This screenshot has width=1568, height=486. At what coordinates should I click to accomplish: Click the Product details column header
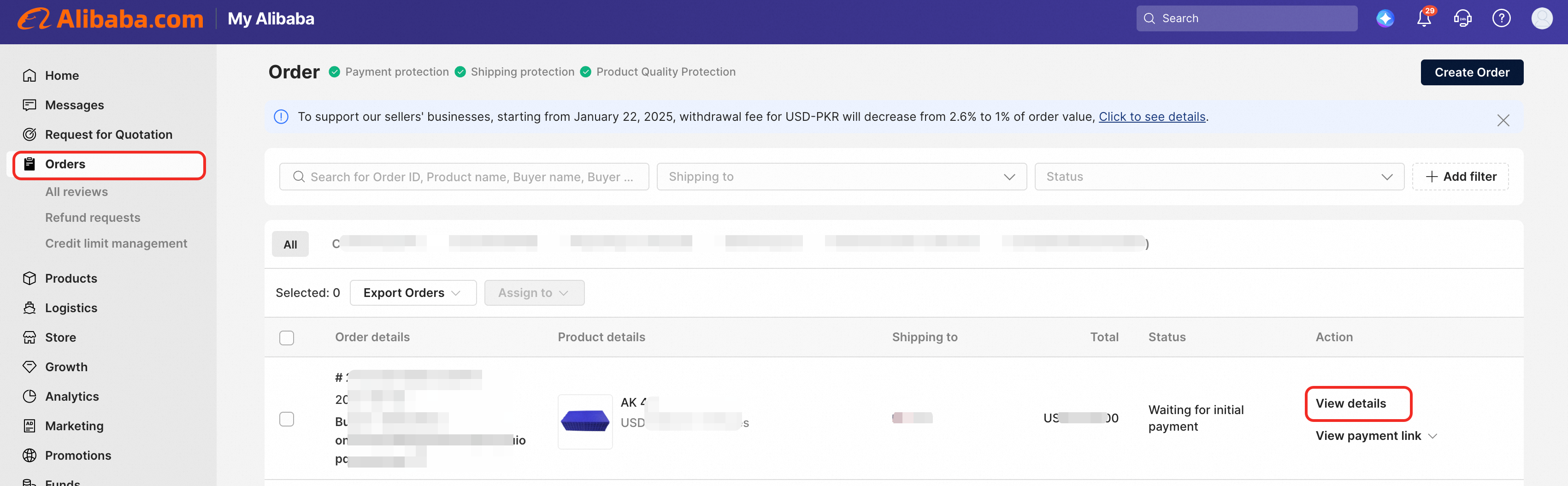point(601,338)
